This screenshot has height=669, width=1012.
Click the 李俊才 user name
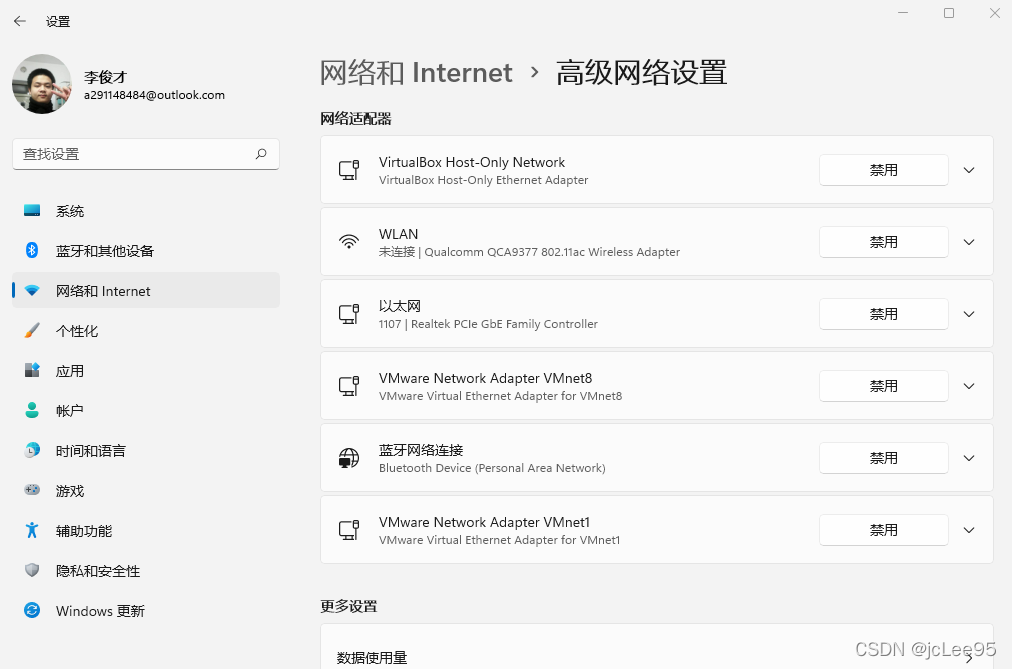click(105, 77)
